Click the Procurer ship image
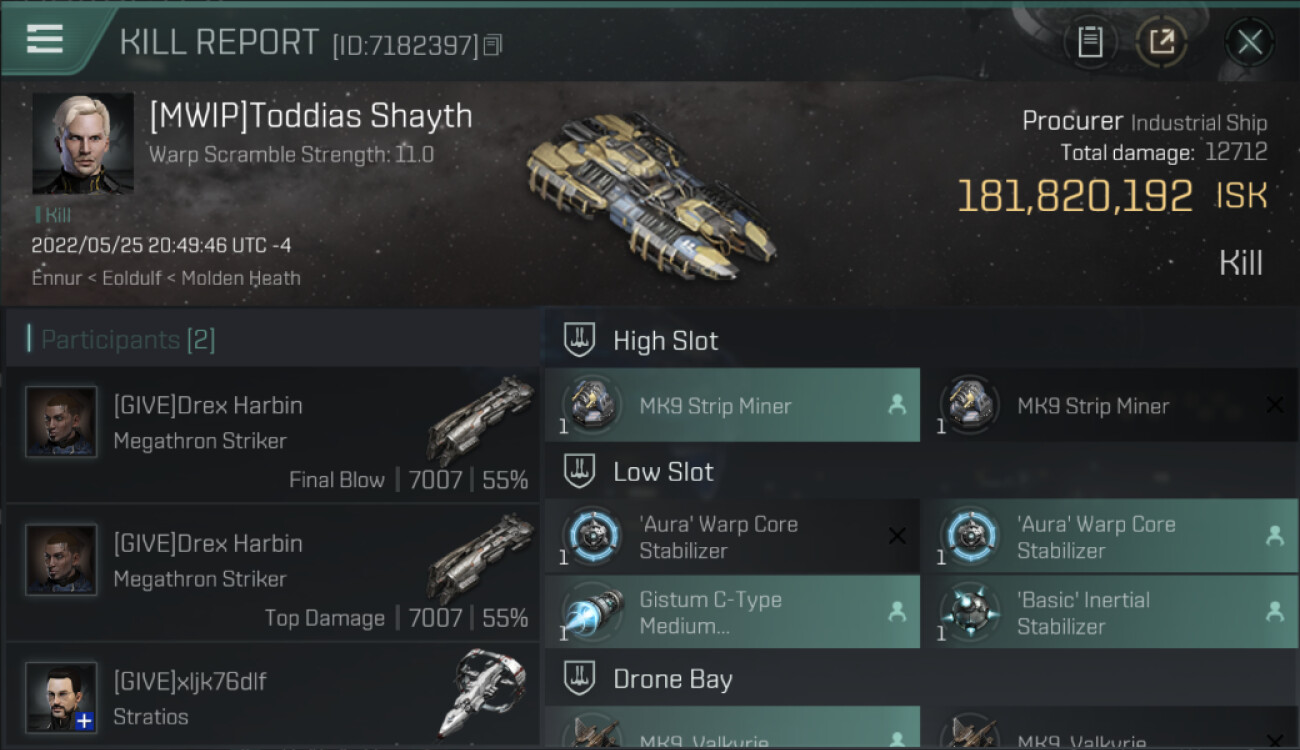Screen dimensions: 1300x750 coord(649,195)
